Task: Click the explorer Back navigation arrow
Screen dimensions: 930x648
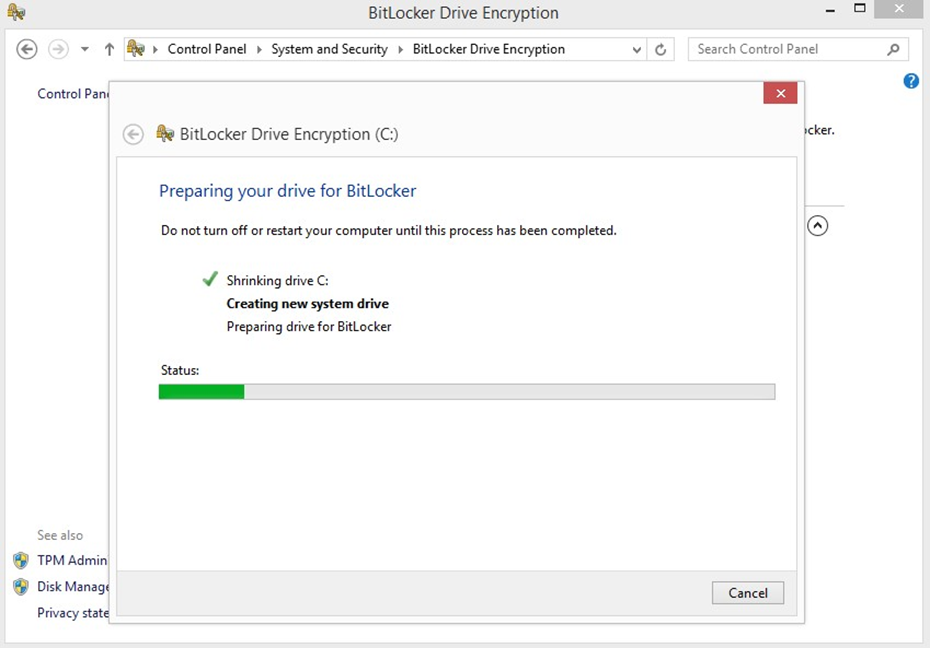Action: 27,49
